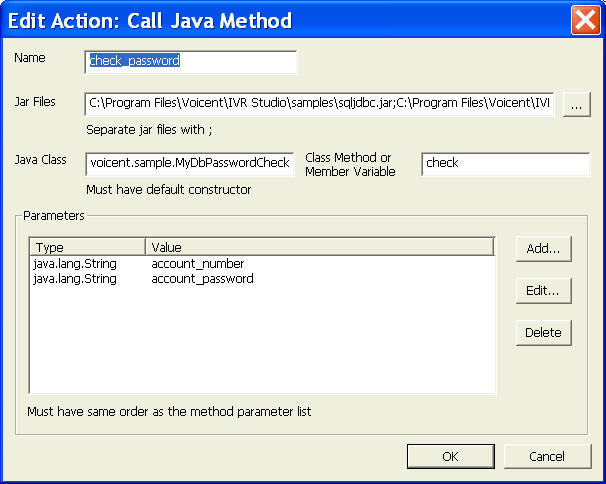Click the Value column header
This screenshot has height=484, width=606.
click(x=320, y=247)
